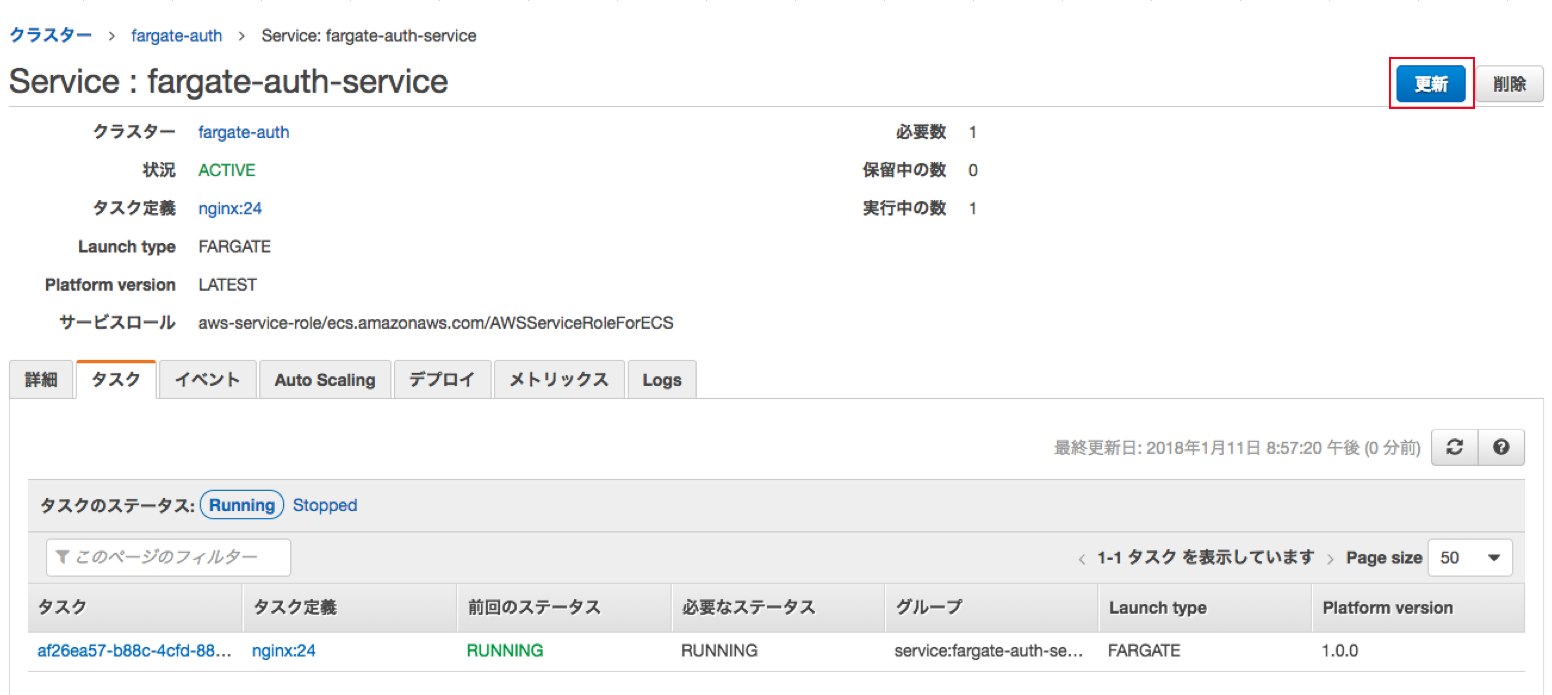Open the nginx:24 task definition
Screen dimensions: 1552x695
229,208
